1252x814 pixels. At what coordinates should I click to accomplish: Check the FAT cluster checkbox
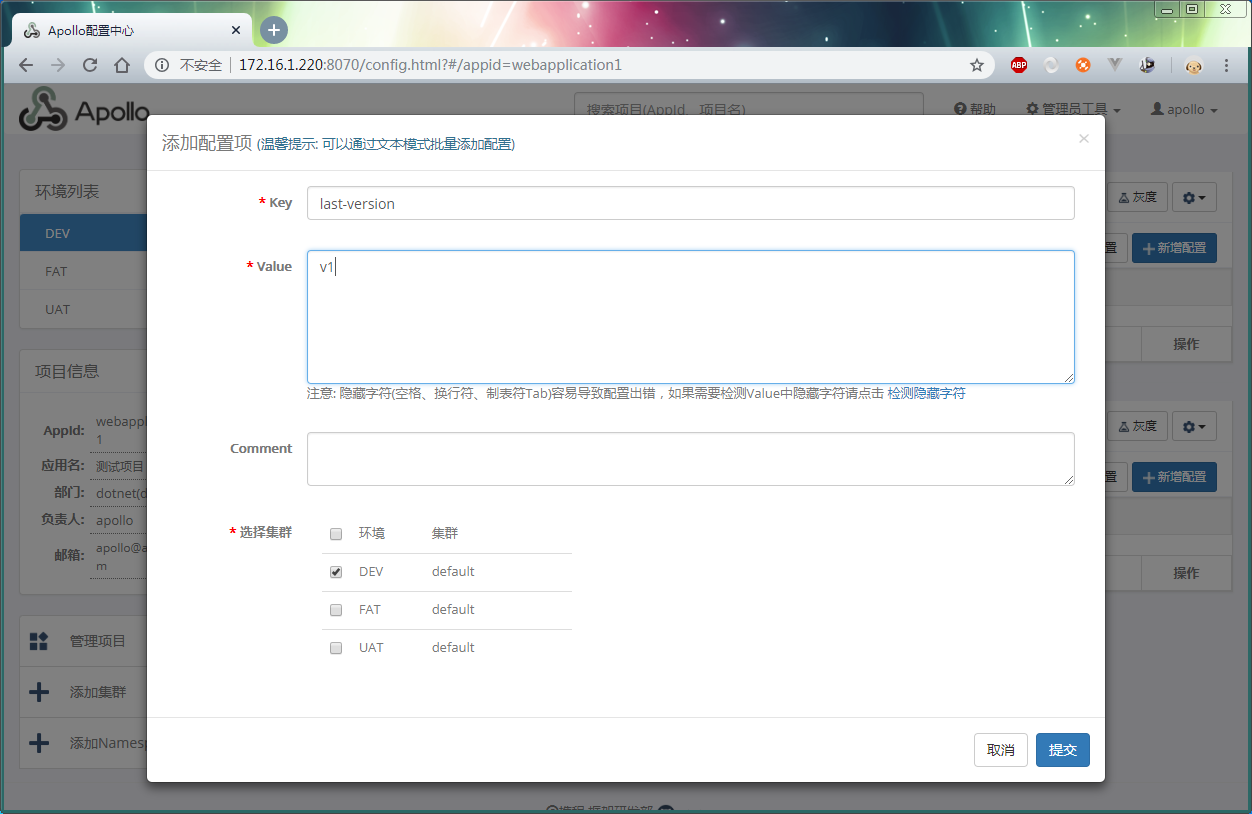[336, 610]
